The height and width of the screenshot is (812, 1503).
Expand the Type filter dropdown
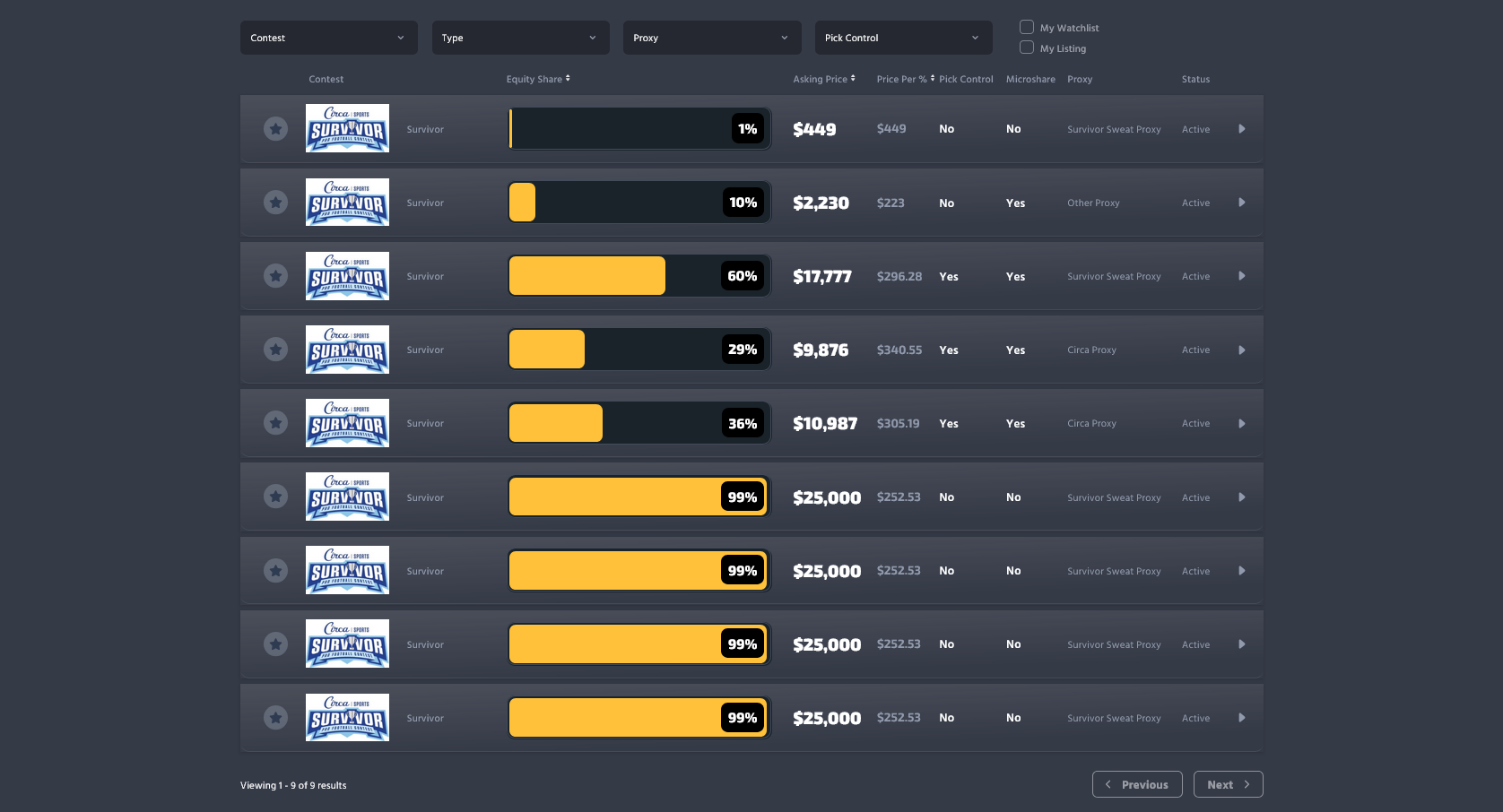coord(520,38)
